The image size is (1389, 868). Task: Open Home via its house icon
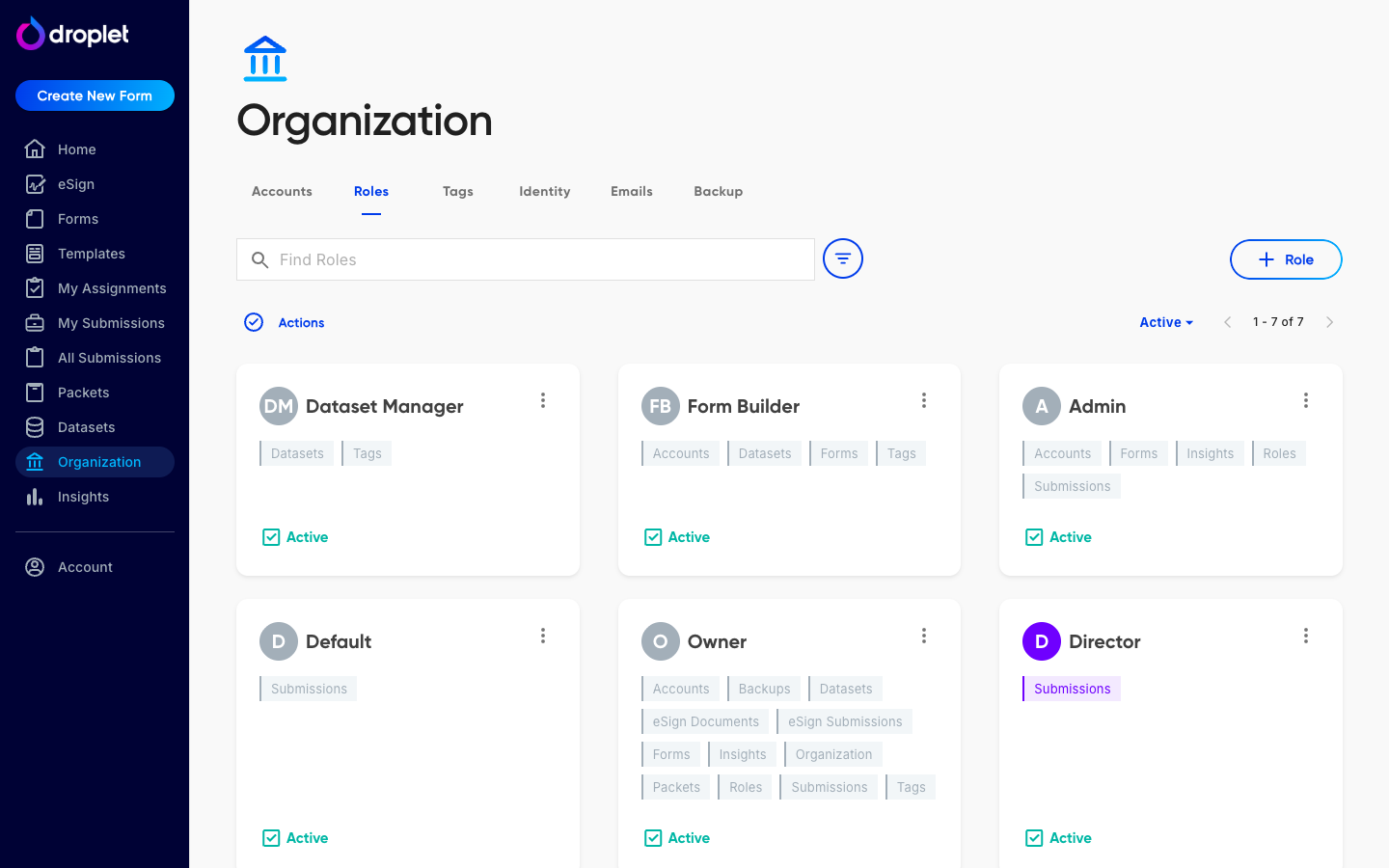[x=35, y=149]
